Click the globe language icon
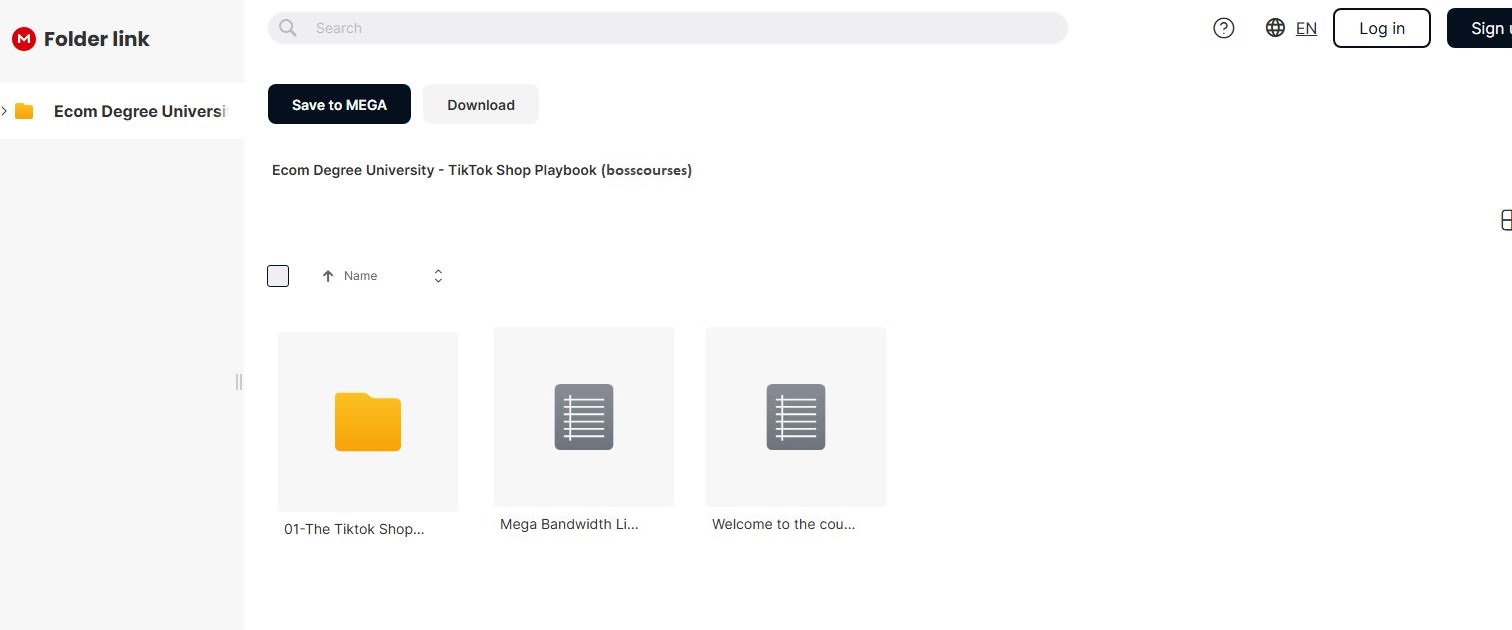This screenshot has height=630, width=1512. click(x=1275, y=28)
